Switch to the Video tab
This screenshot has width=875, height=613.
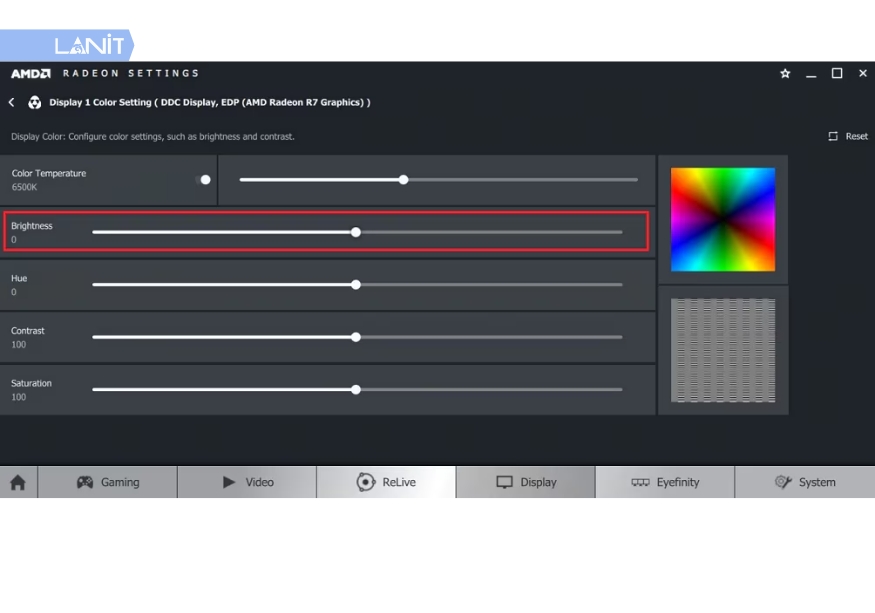click(247, 482)
